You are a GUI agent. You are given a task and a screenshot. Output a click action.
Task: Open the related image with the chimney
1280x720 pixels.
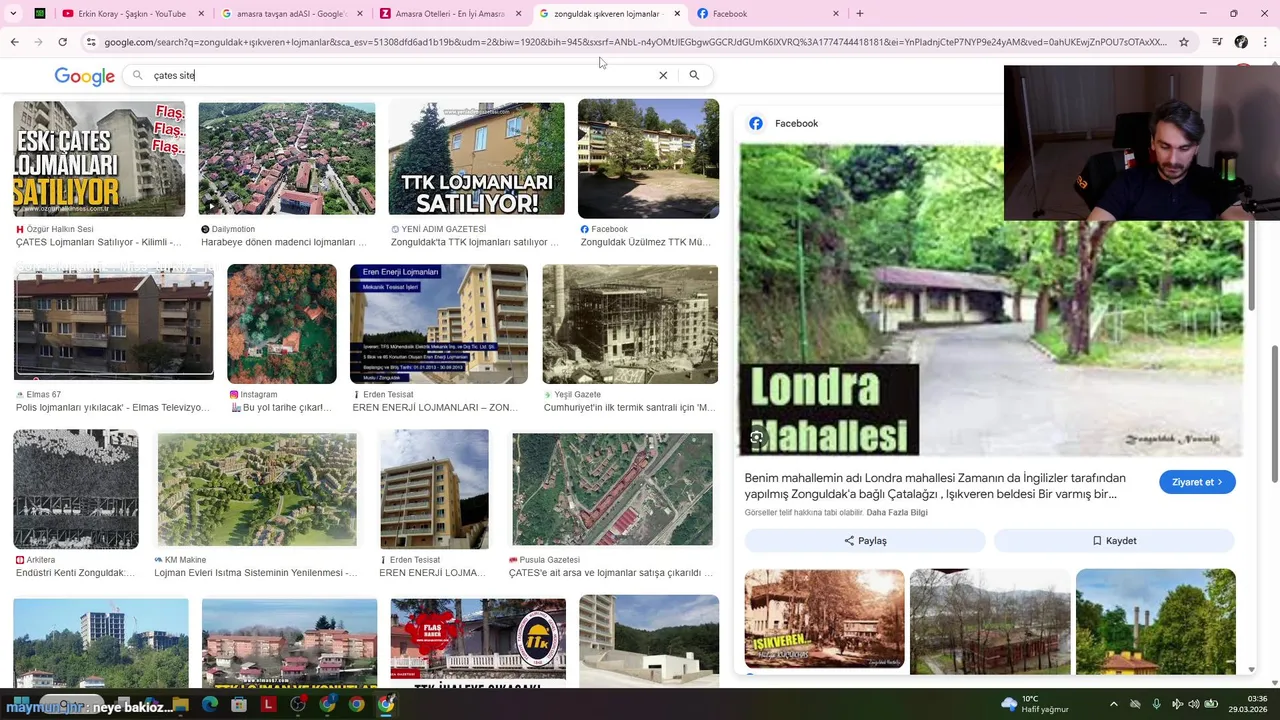pos(1156,620)
